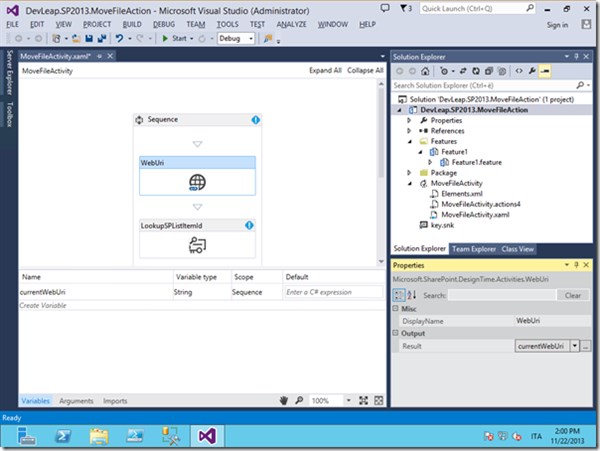
Task: Switch to the Class View tab
Action: click(517, 249)
